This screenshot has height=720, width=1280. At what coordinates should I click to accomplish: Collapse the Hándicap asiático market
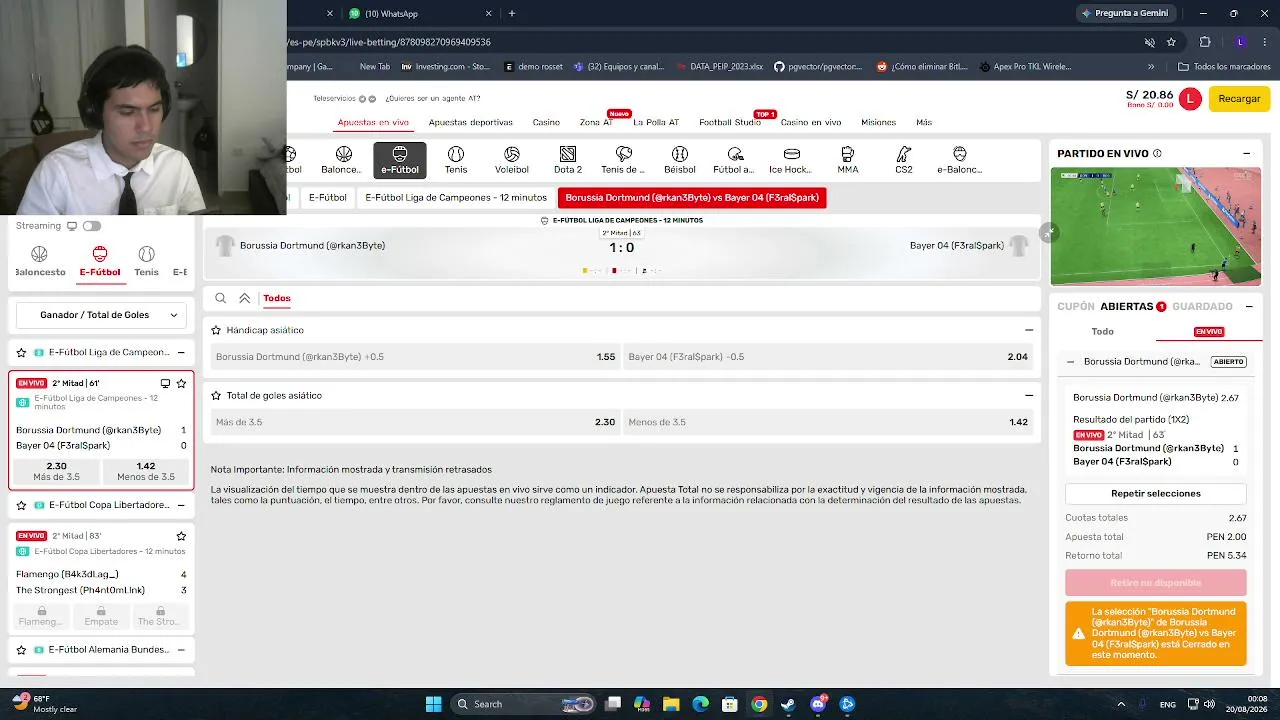(1029, 330)
